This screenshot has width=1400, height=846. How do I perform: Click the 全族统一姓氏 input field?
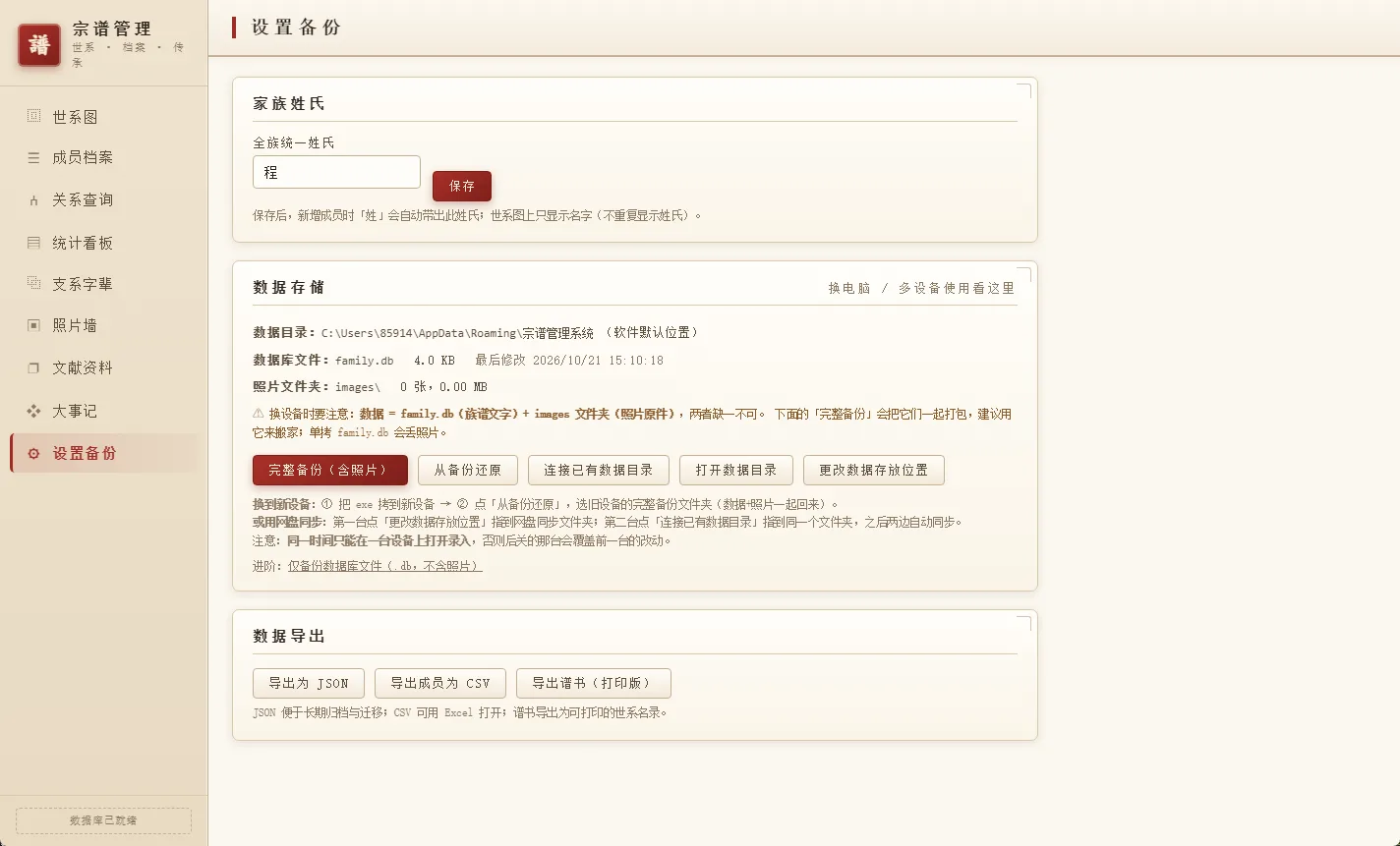coord(336,172)
